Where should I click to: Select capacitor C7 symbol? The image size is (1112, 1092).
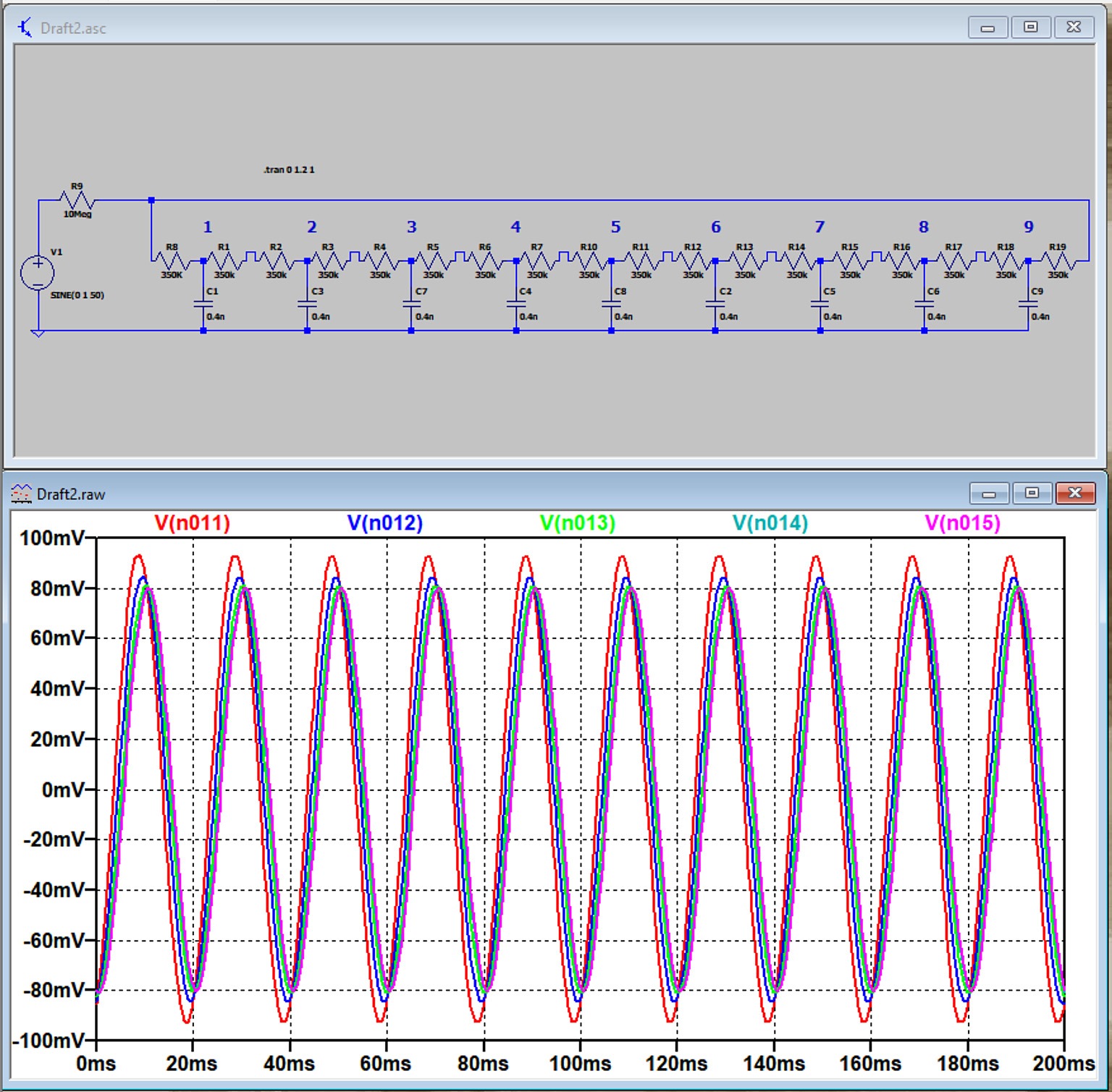411,305
